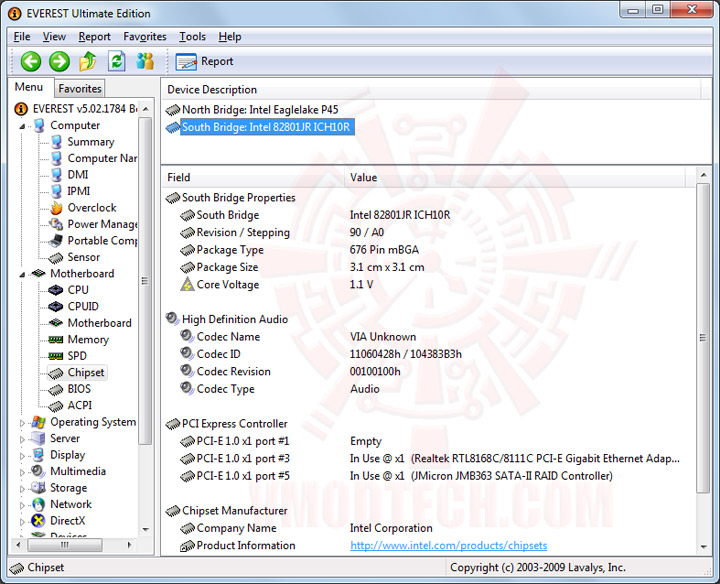Select the Memory tree item
720x584 pixels.
click(88, 339)
